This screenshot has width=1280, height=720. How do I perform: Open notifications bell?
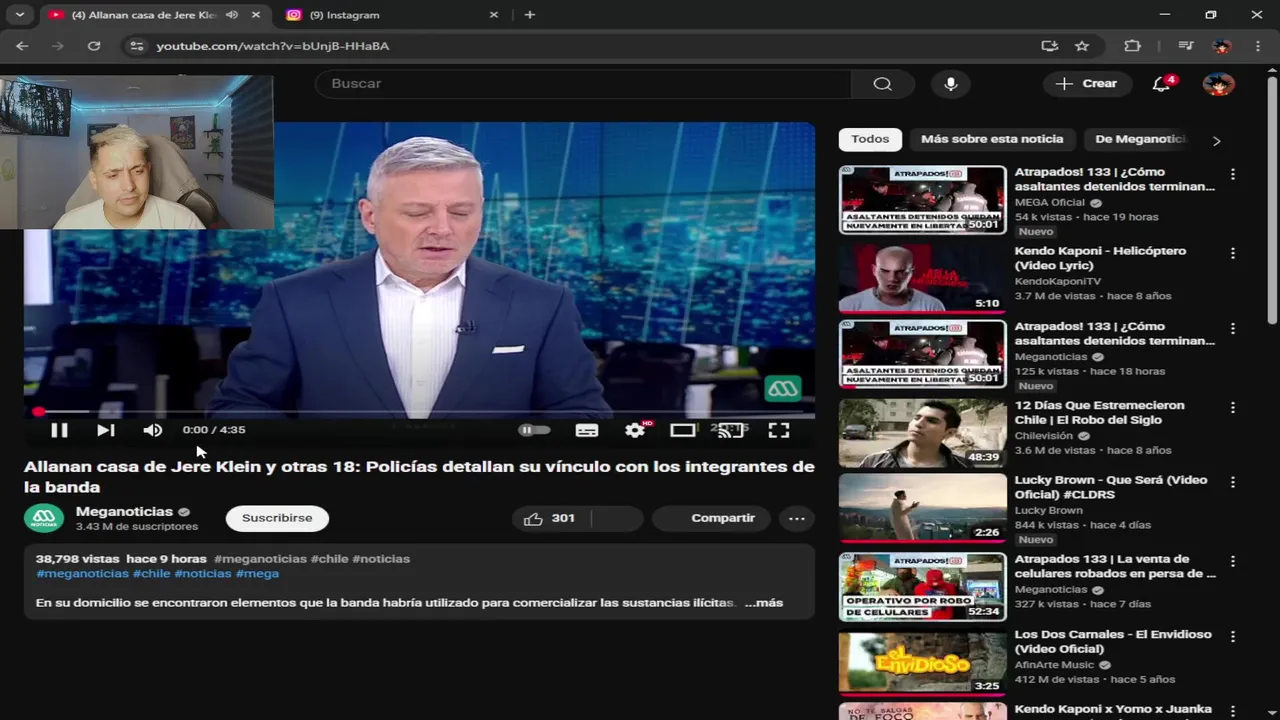coord(1161,84)
